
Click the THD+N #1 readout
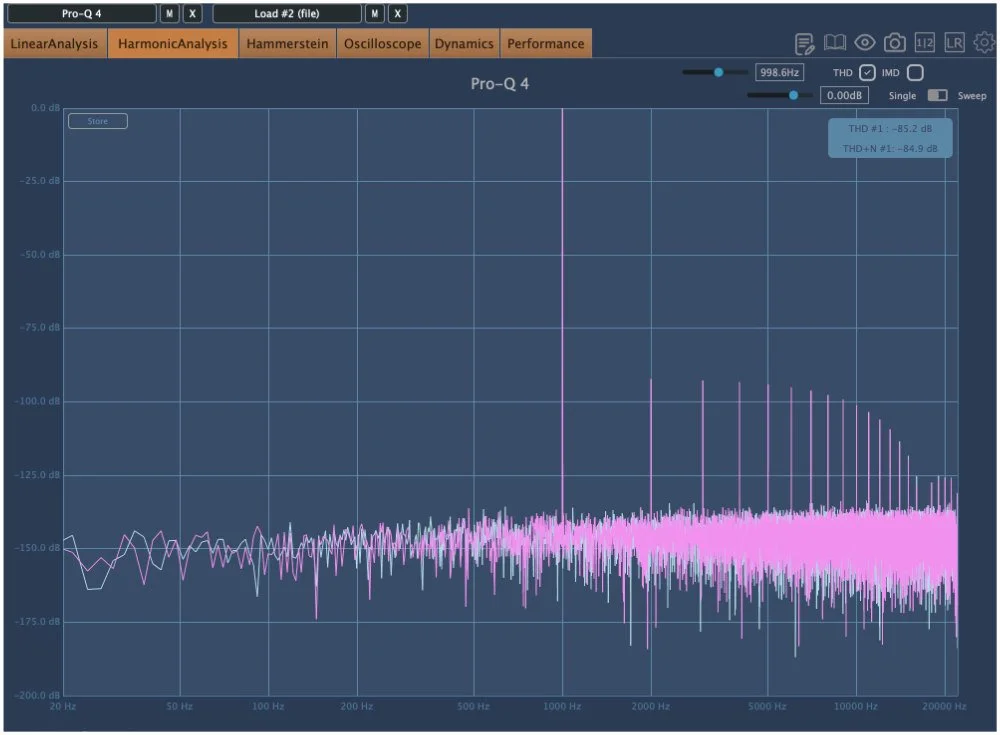890,149
